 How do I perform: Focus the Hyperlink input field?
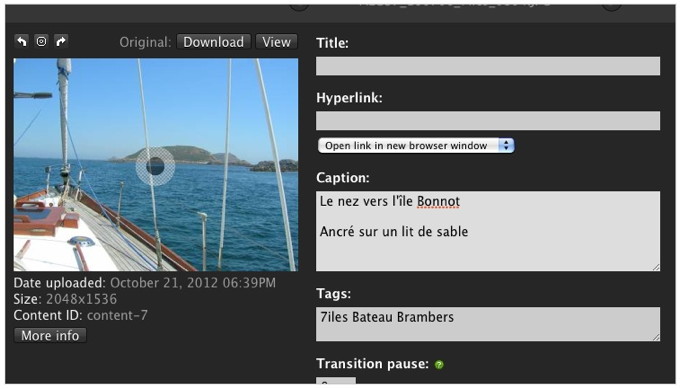point(488,121)
